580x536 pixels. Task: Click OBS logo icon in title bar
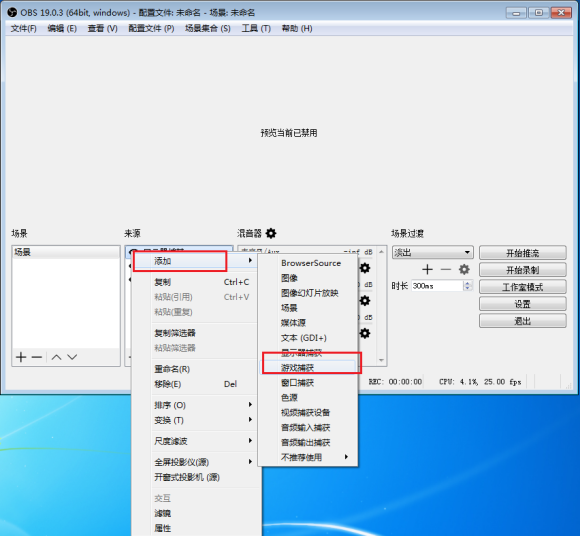click(12, 13)
